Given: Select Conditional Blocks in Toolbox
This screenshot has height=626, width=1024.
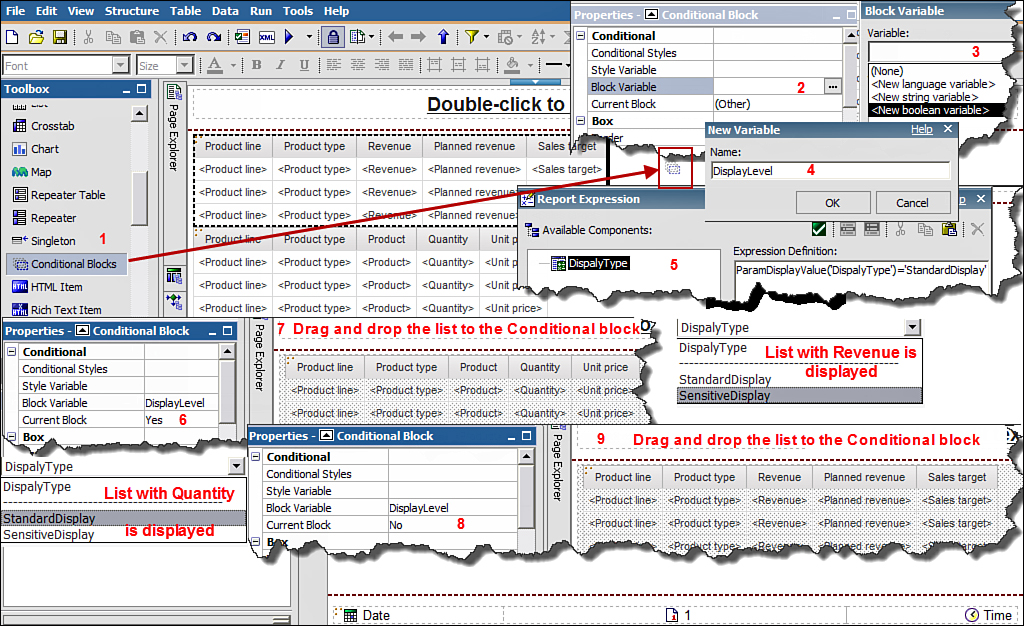Looking at the screenshot, I should [x=67, y=264].
